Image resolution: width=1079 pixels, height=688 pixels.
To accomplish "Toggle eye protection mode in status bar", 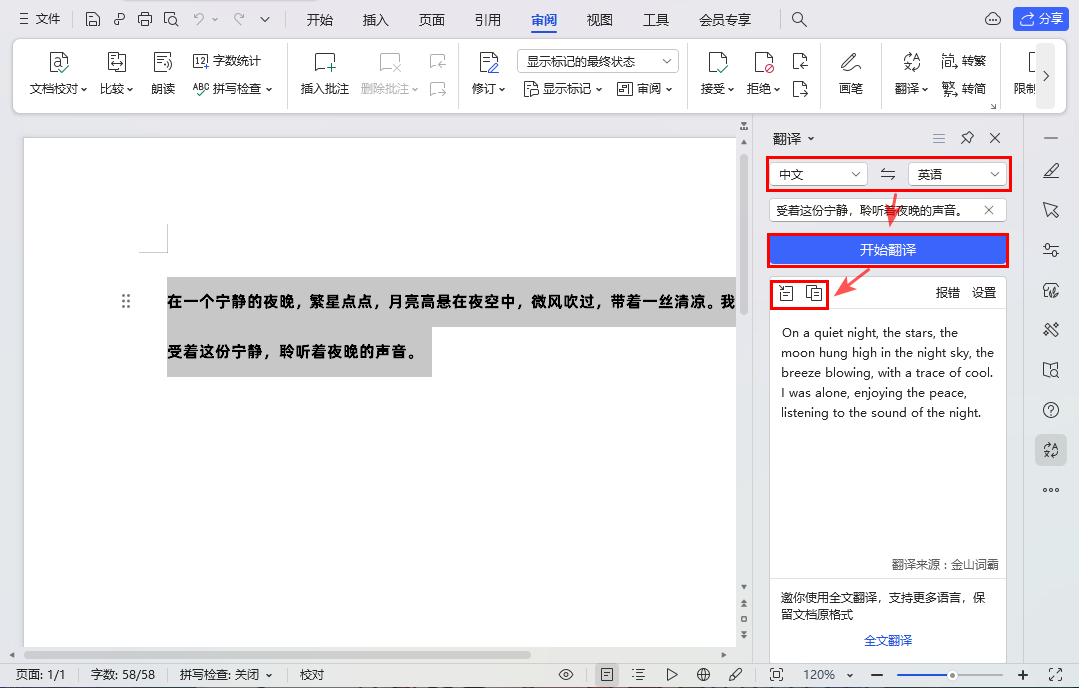I will click(566, 675).
